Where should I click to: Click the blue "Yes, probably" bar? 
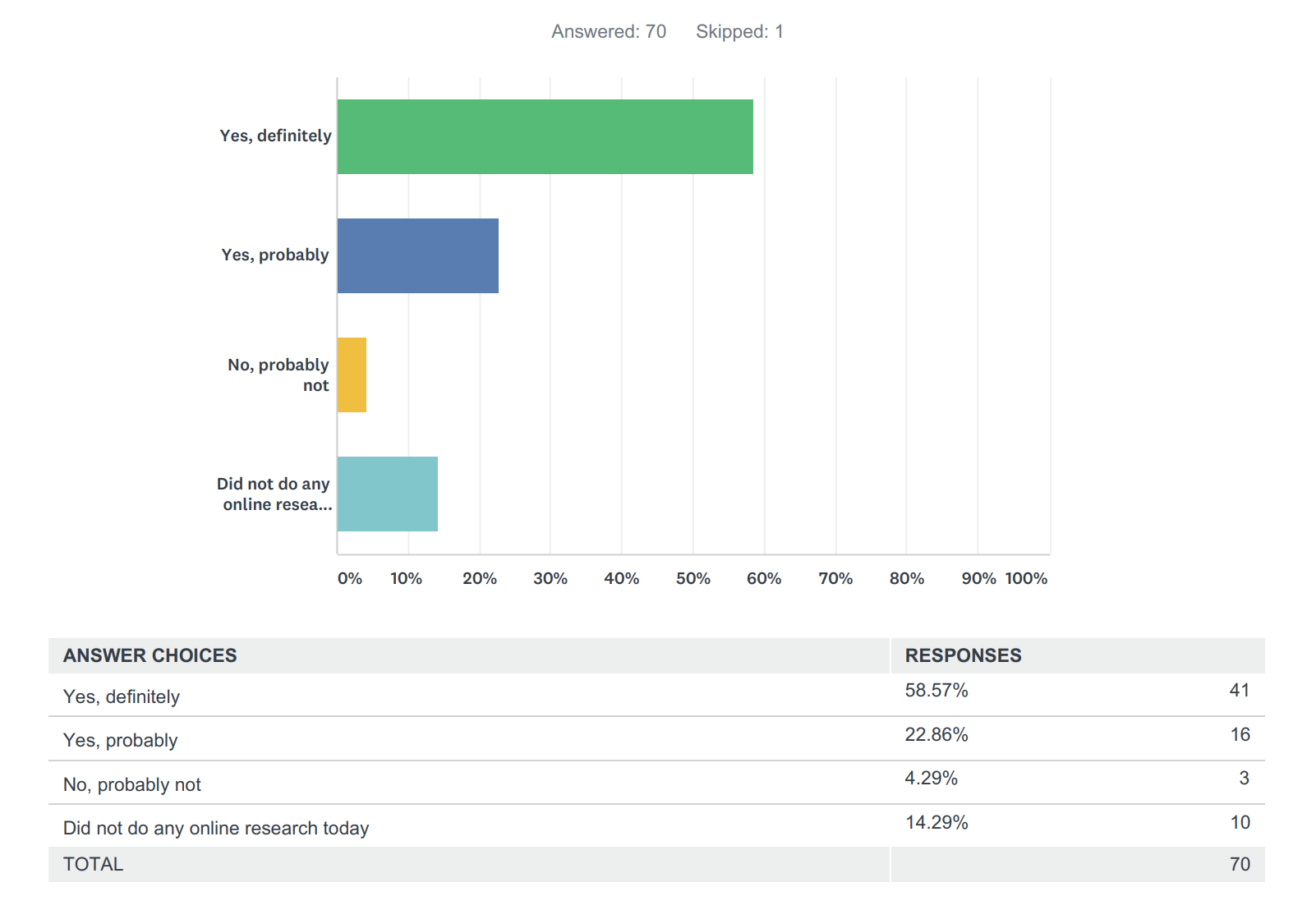point(417,255)
